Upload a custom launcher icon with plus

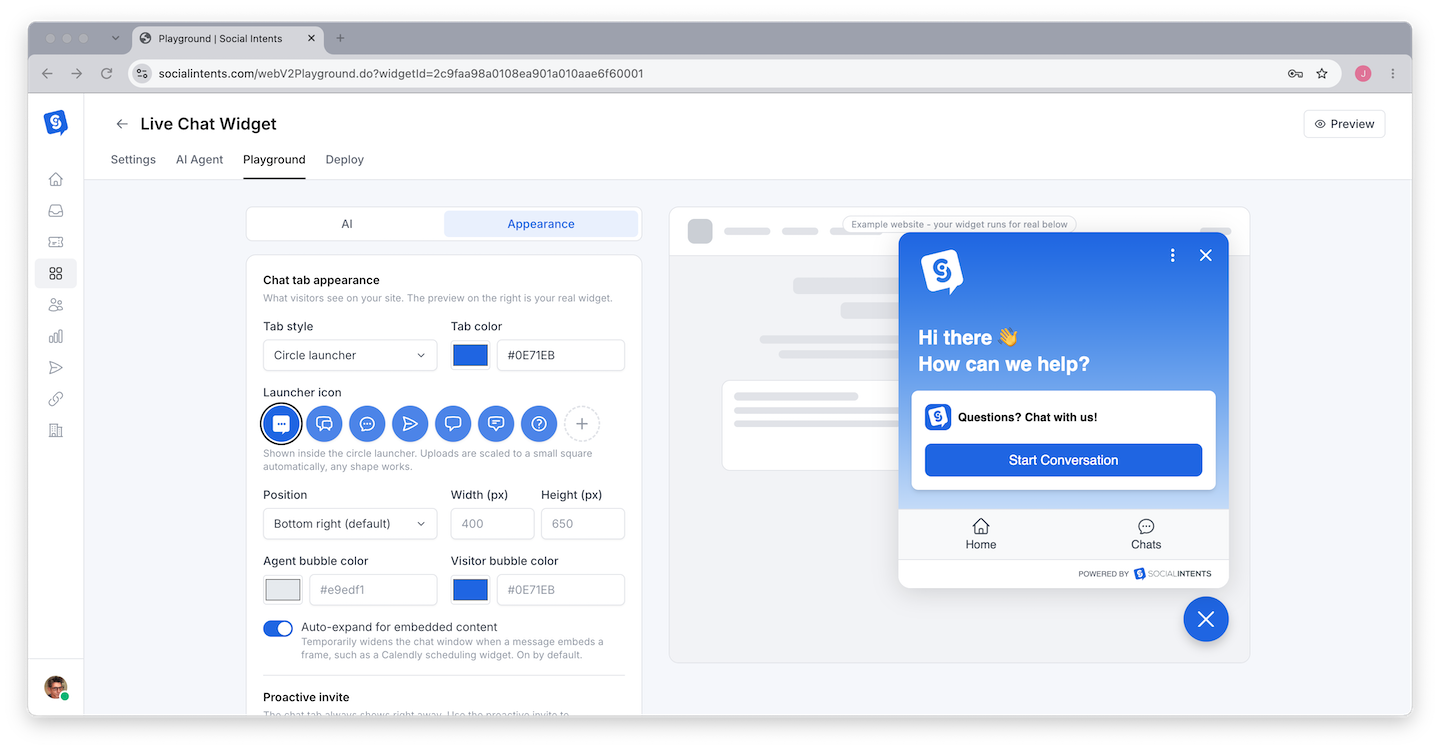[x=582, y=424]
